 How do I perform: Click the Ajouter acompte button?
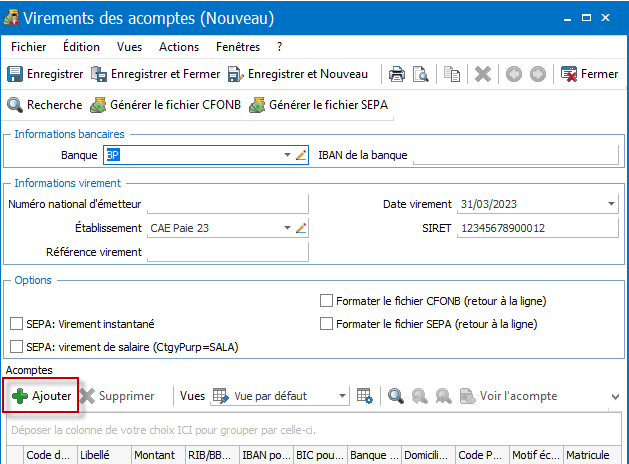point(41,396)
